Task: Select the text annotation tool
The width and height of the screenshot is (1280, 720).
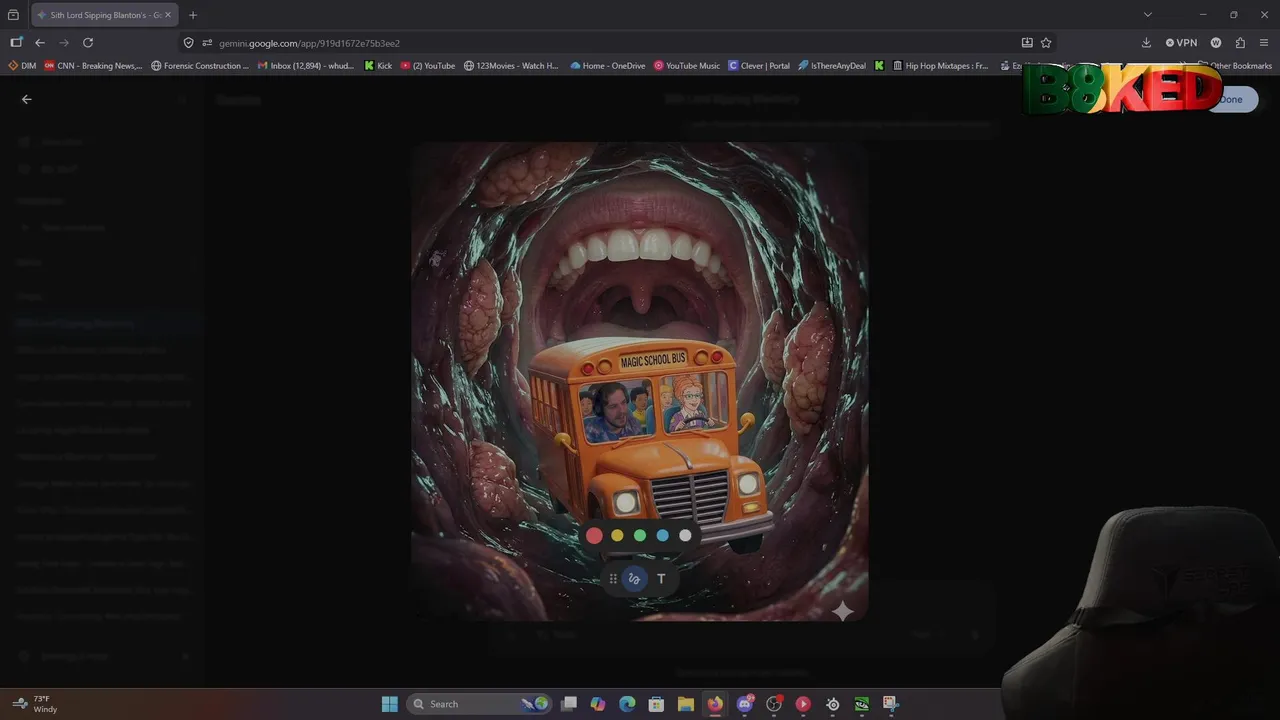Action: pyautogui.click(x=661, y=579)
